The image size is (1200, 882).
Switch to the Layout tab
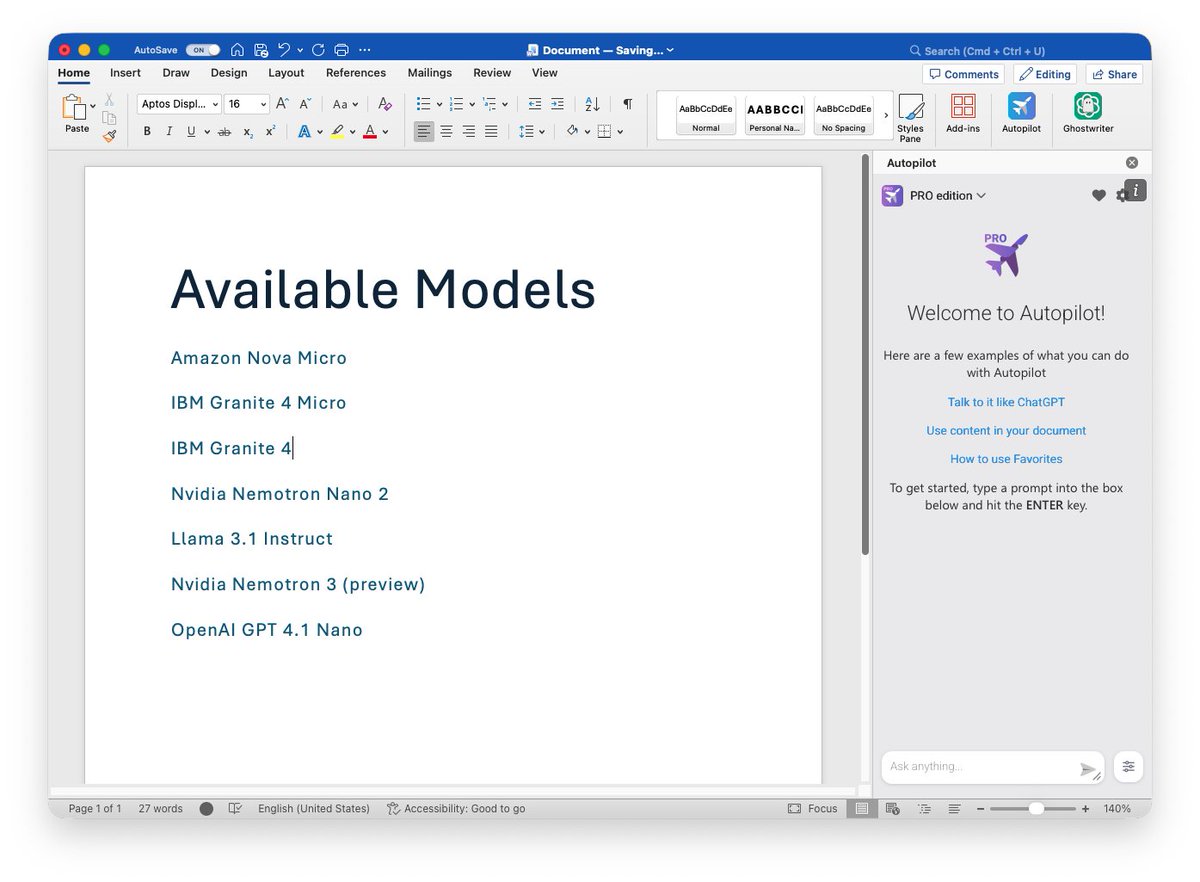(x=286, y=73)
